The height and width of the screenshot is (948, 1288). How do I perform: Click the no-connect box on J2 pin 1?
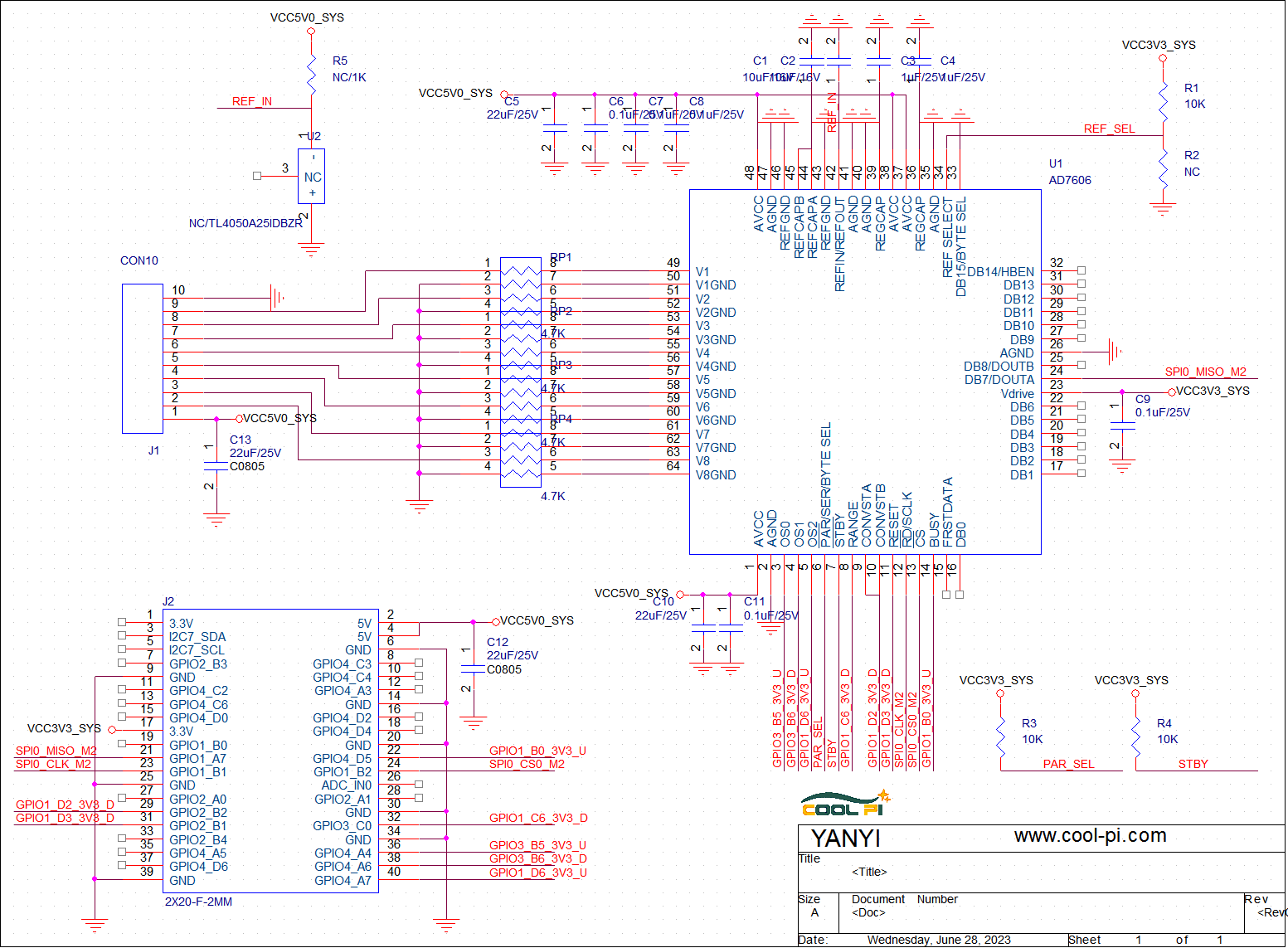point(122,621)
